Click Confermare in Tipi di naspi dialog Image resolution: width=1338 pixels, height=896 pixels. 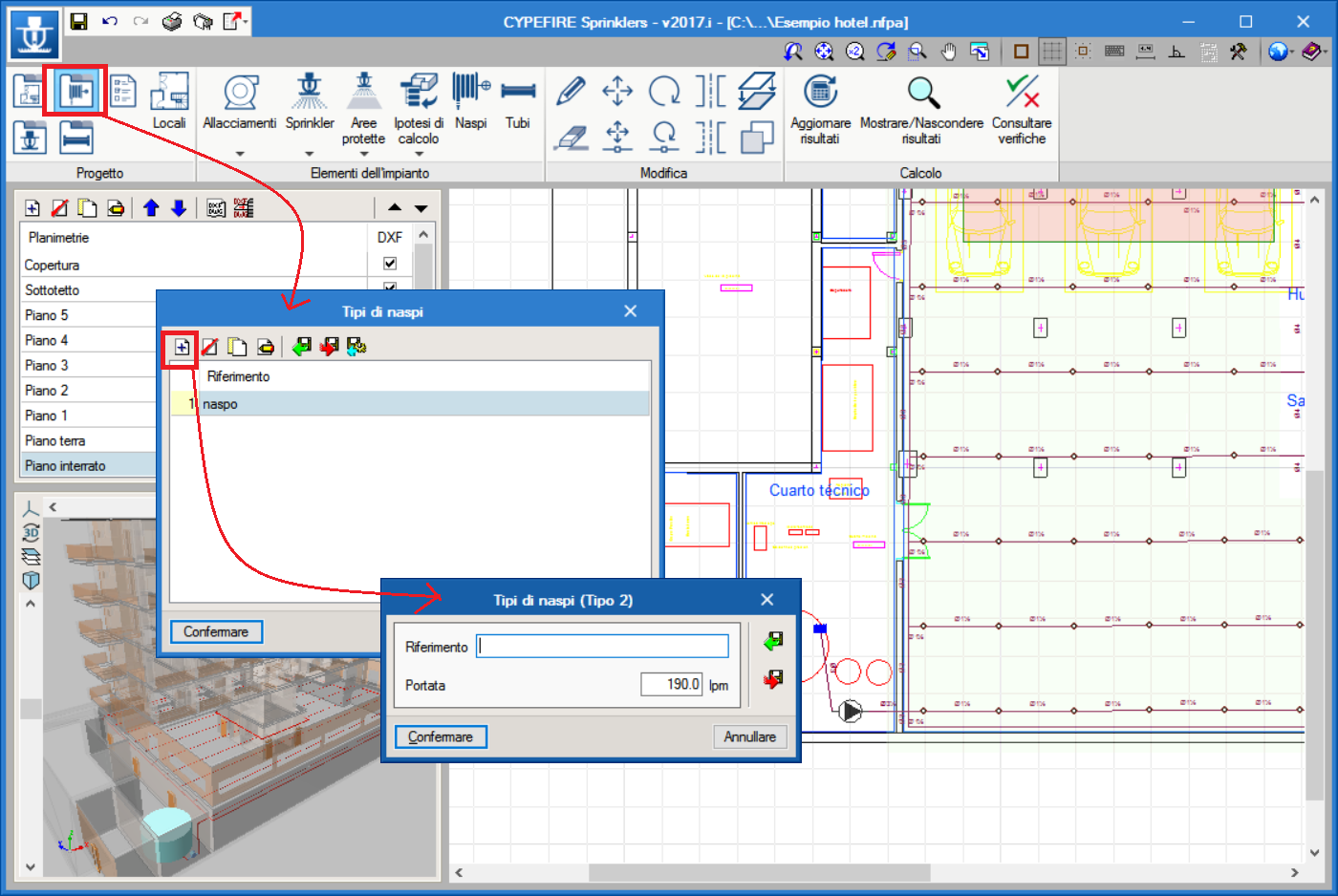tap(216, 631)
